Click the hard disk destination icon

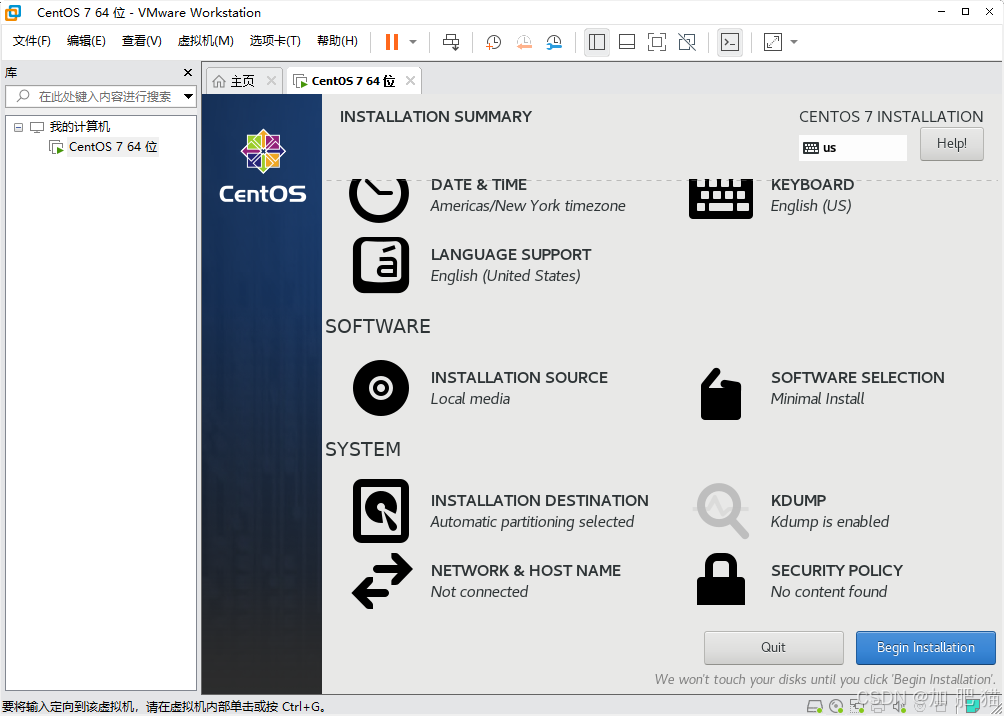(x=381, y=511)
